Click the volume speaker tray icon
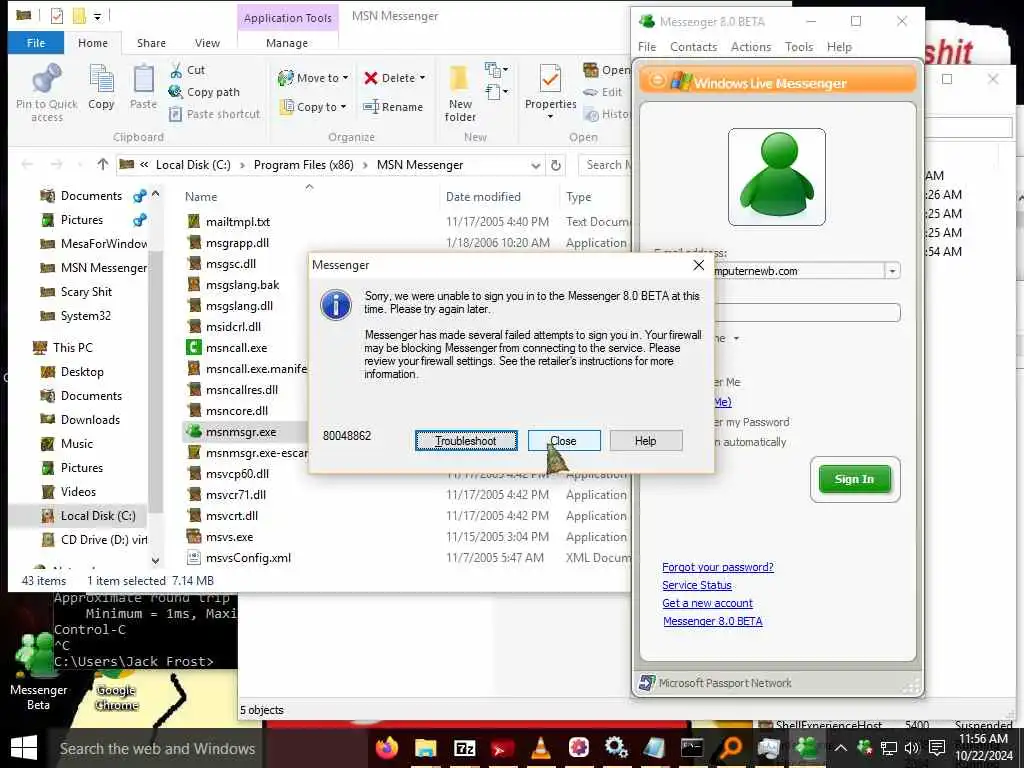This screenshot has height=768, width=1024. (912, 748)
